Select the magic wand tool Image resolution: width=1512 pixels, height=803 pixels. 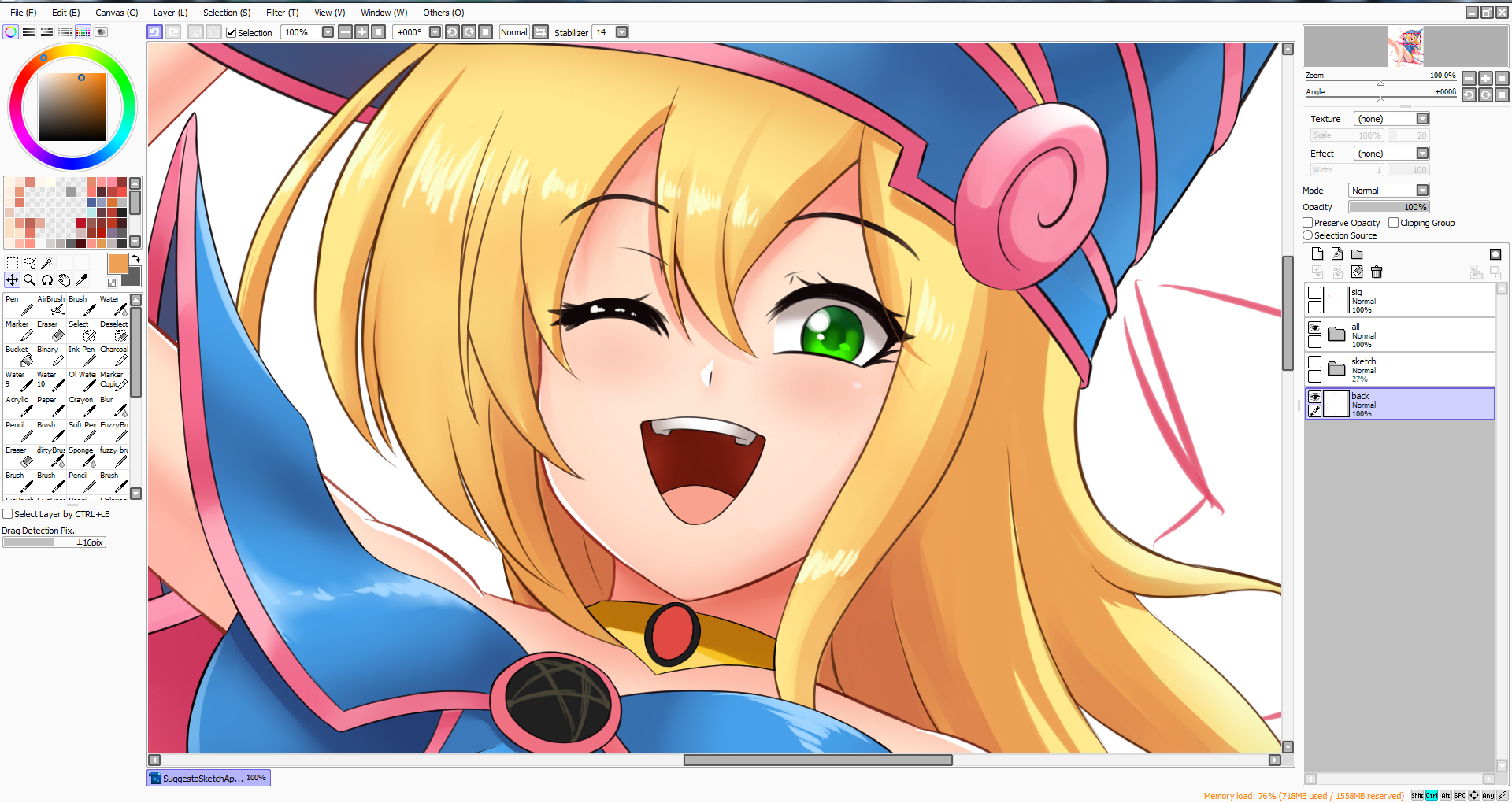(47, 263)
